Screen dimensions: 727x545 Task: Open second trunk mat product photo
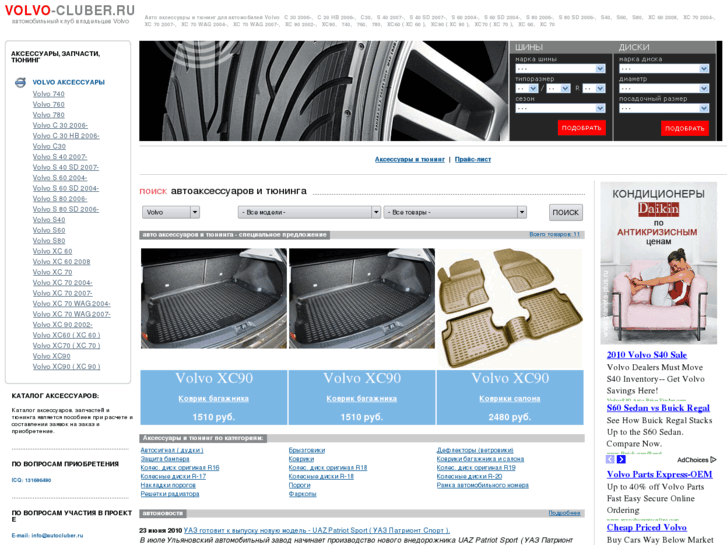(x=362, y=298)
